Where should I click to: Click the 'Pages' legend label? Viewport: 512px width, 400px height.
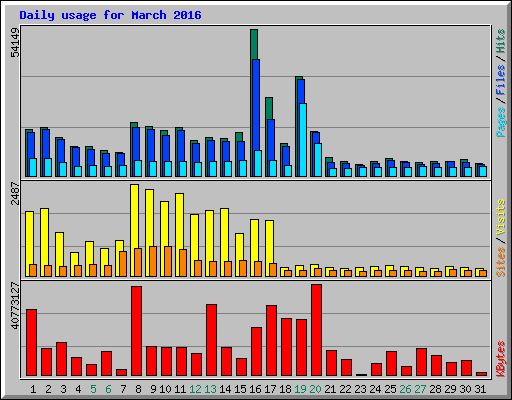501,122
